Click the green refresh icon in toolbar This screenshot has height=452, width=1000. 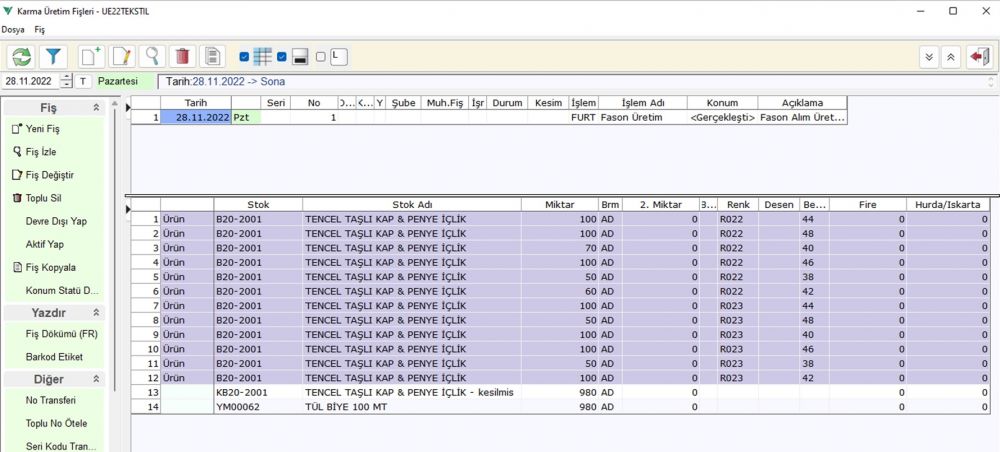coord(22,57)
